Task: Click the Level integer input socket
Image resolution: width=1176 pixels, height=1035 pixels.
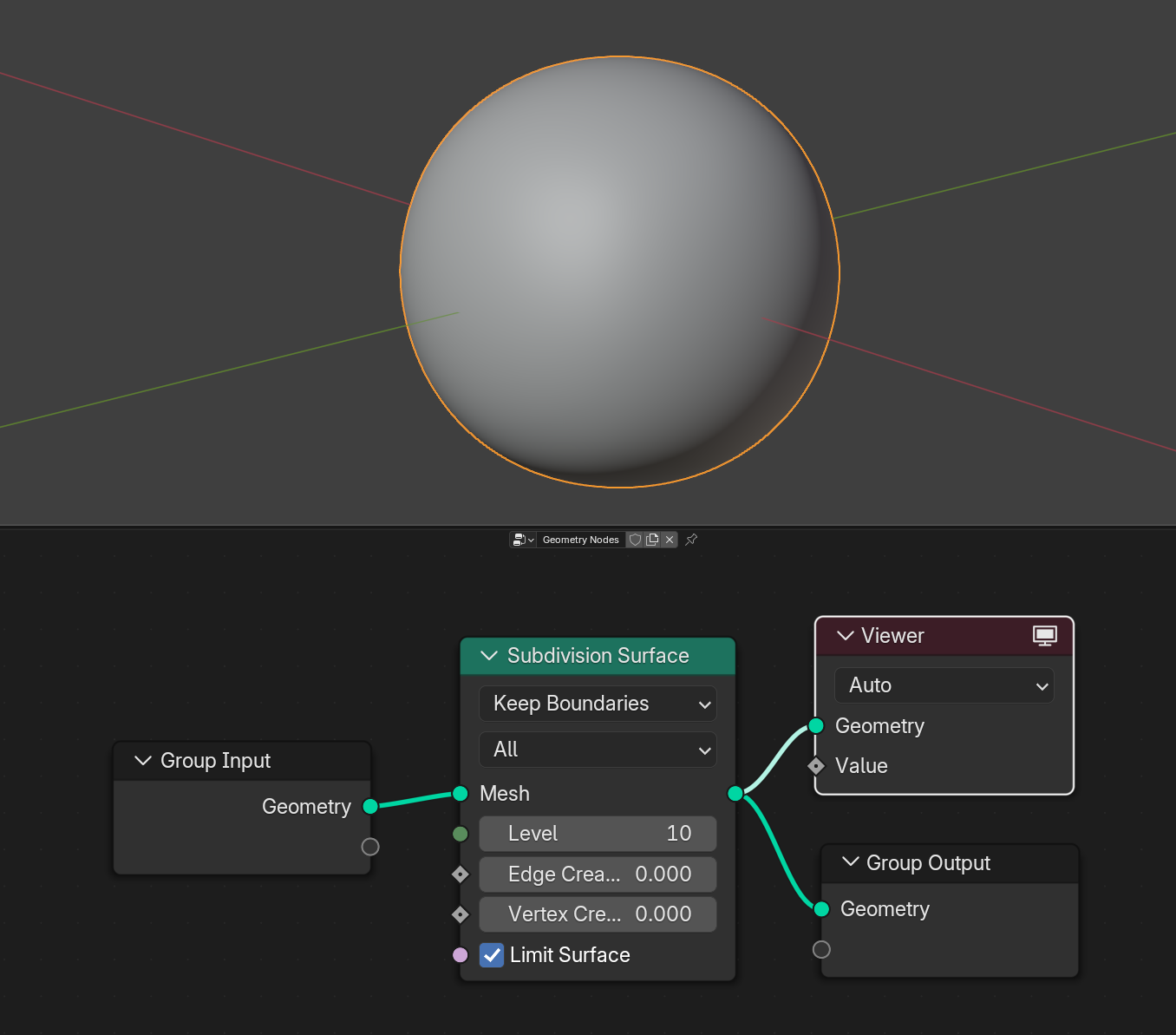Action: [461, 834]
